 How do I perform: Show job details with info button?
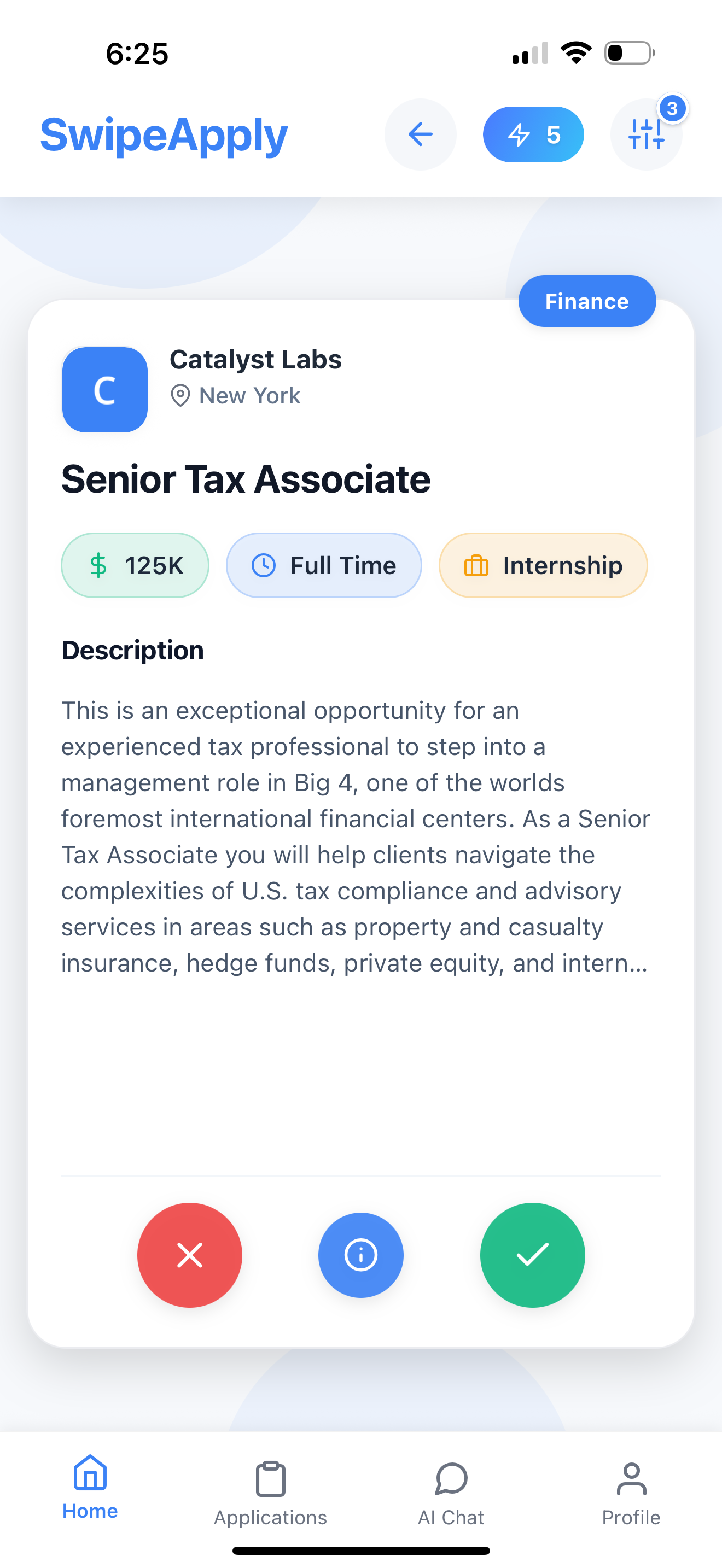coord(361,1255)
